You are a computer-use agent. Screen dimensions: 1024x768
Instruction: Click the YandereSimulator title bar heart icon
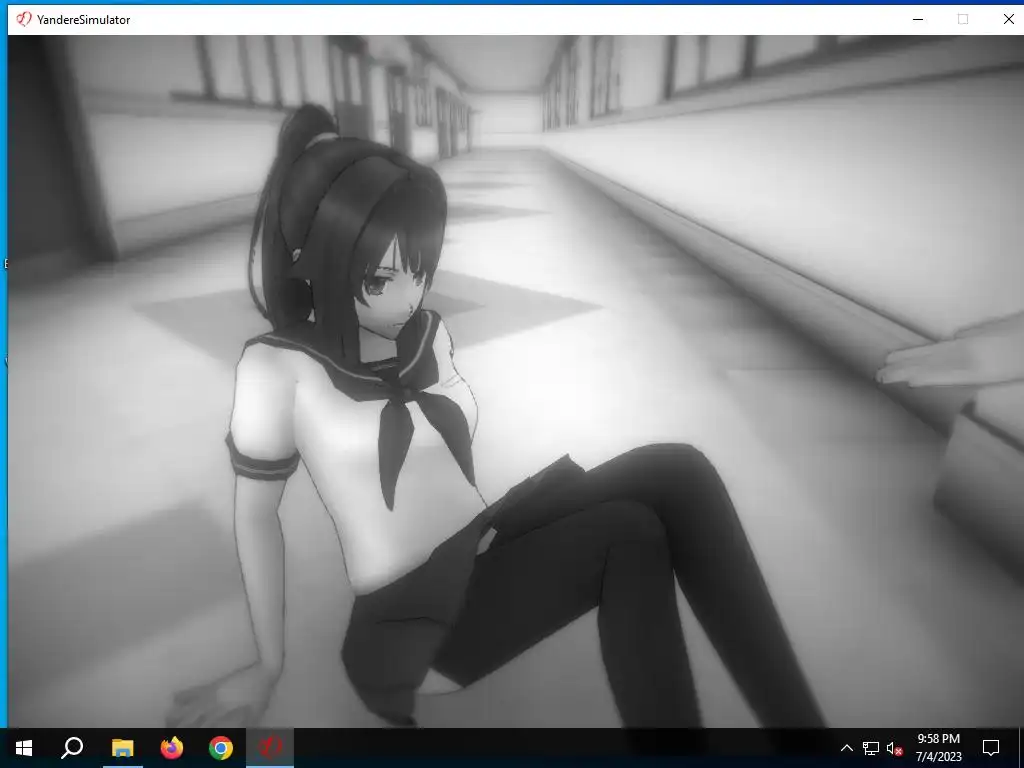(24, 19)
